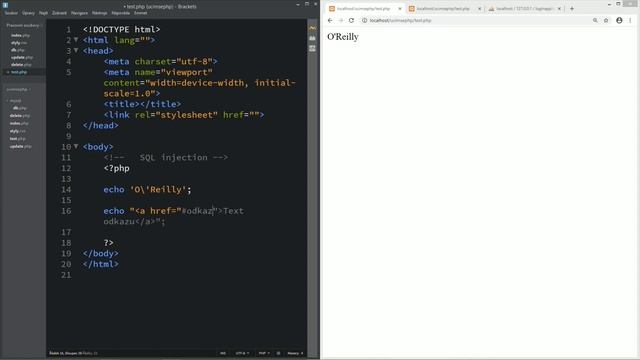Click the O'Reilly text in browser page
The image size is (640, 360).
343,37
